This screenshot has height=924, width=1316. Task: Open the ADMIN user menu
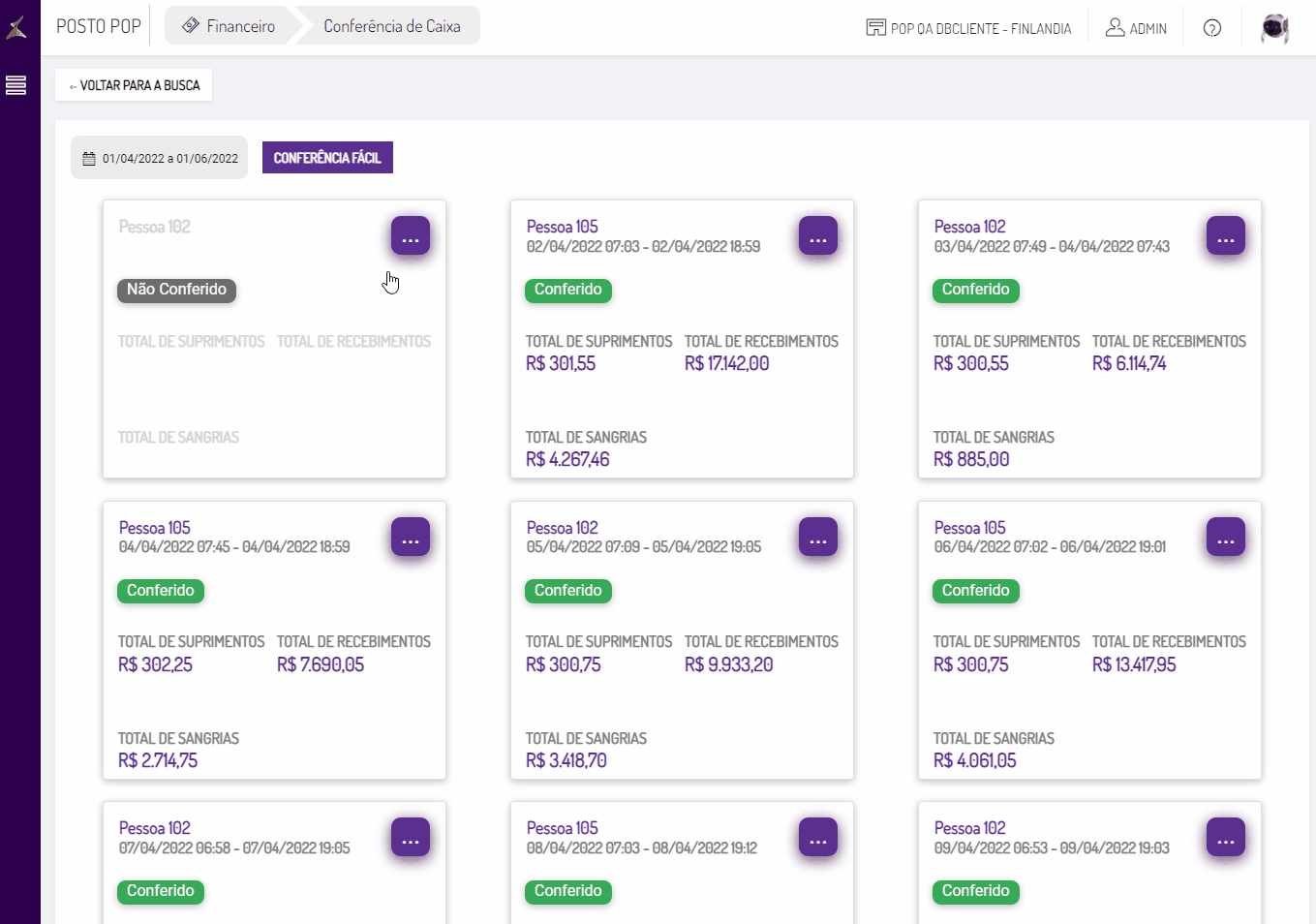1136,28
